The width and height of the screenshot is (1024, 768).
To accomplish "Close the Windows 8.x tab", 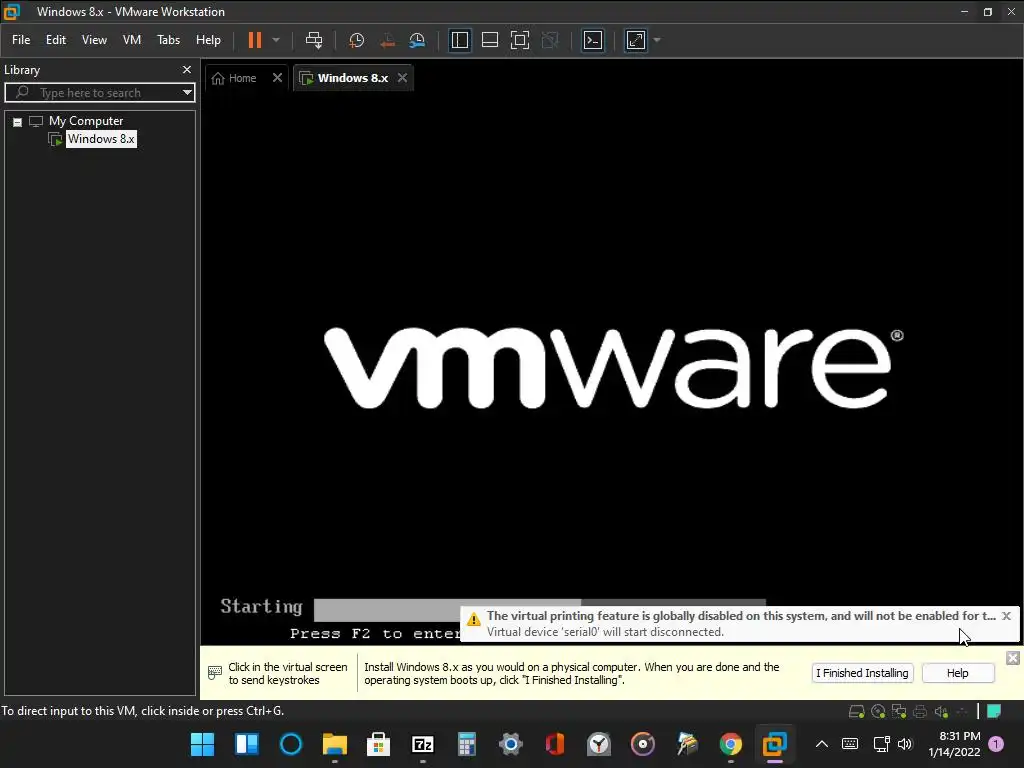I will tap(402, 78).
